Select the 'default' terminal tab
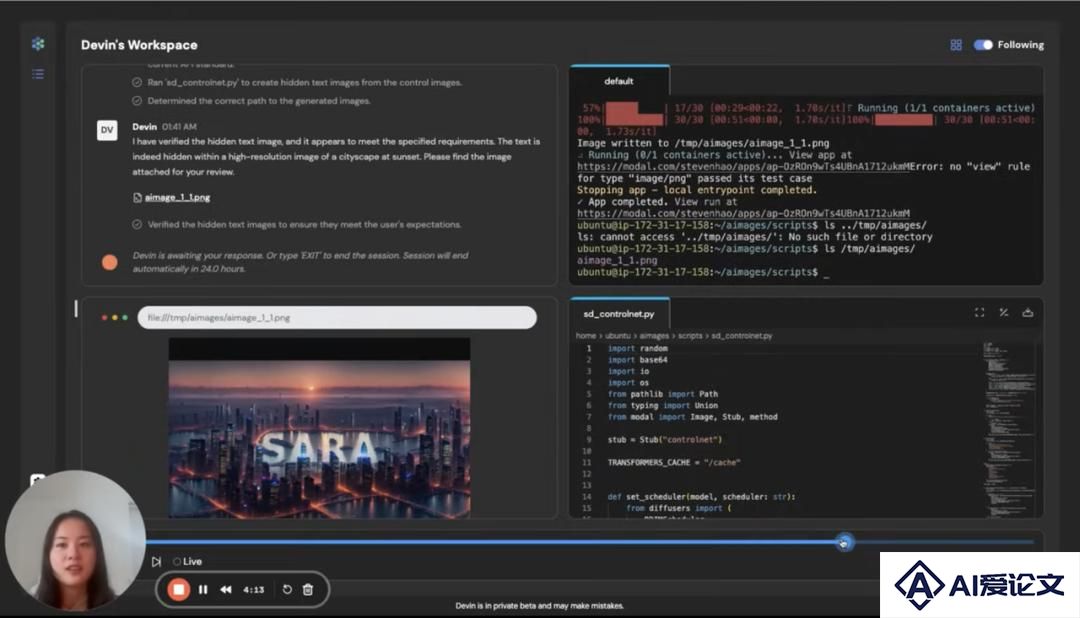Image resolution: width=1080 pixels, height=618 pixels. click(619, 81)
